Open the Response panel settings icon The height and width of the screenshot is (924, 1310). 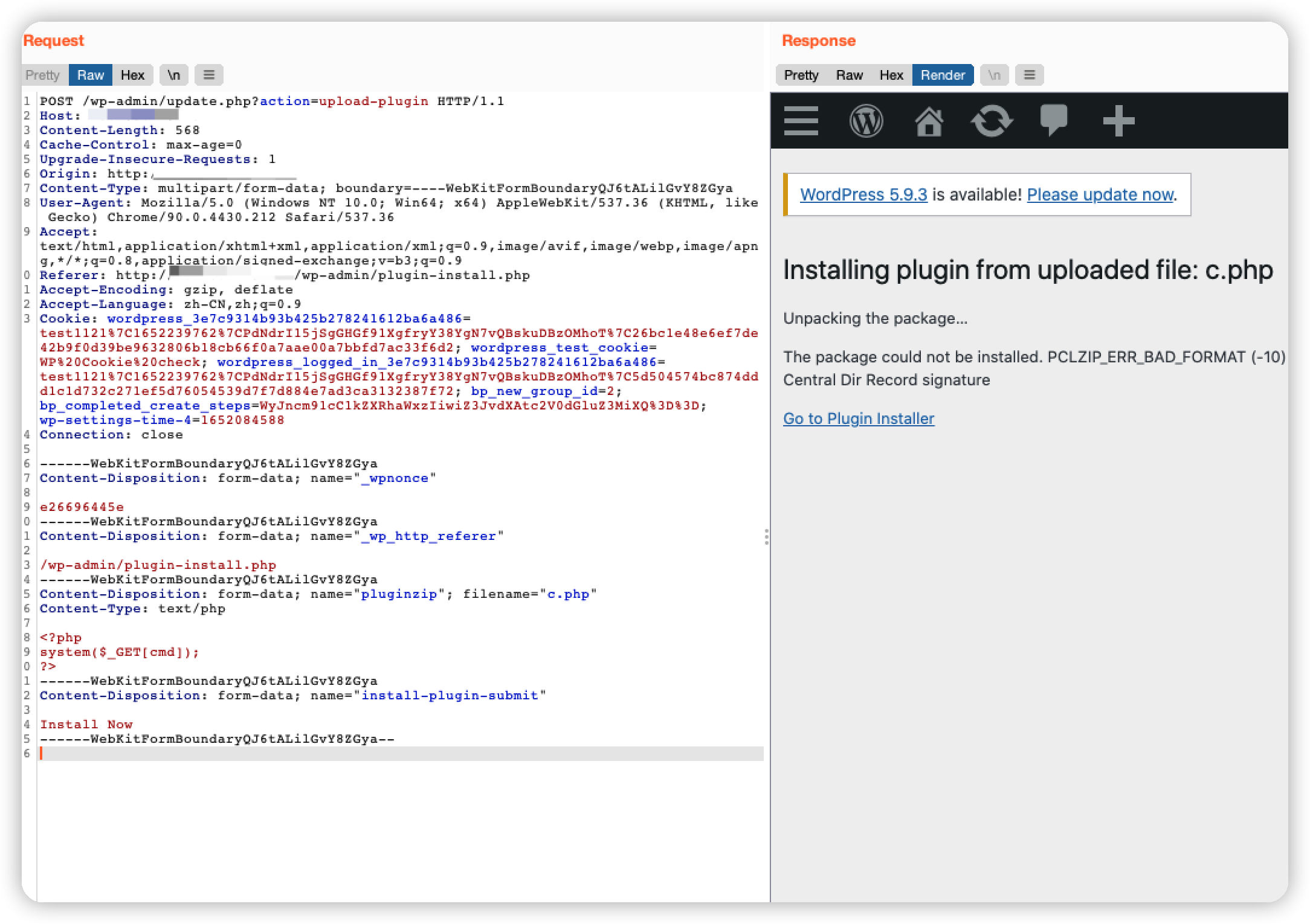1030,75
